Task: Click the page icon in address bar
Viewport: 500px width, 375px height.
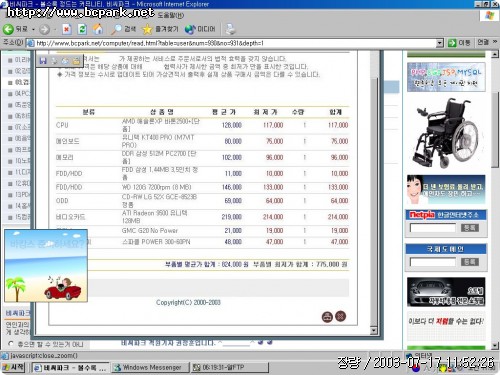Action: [x=30, y=43]
